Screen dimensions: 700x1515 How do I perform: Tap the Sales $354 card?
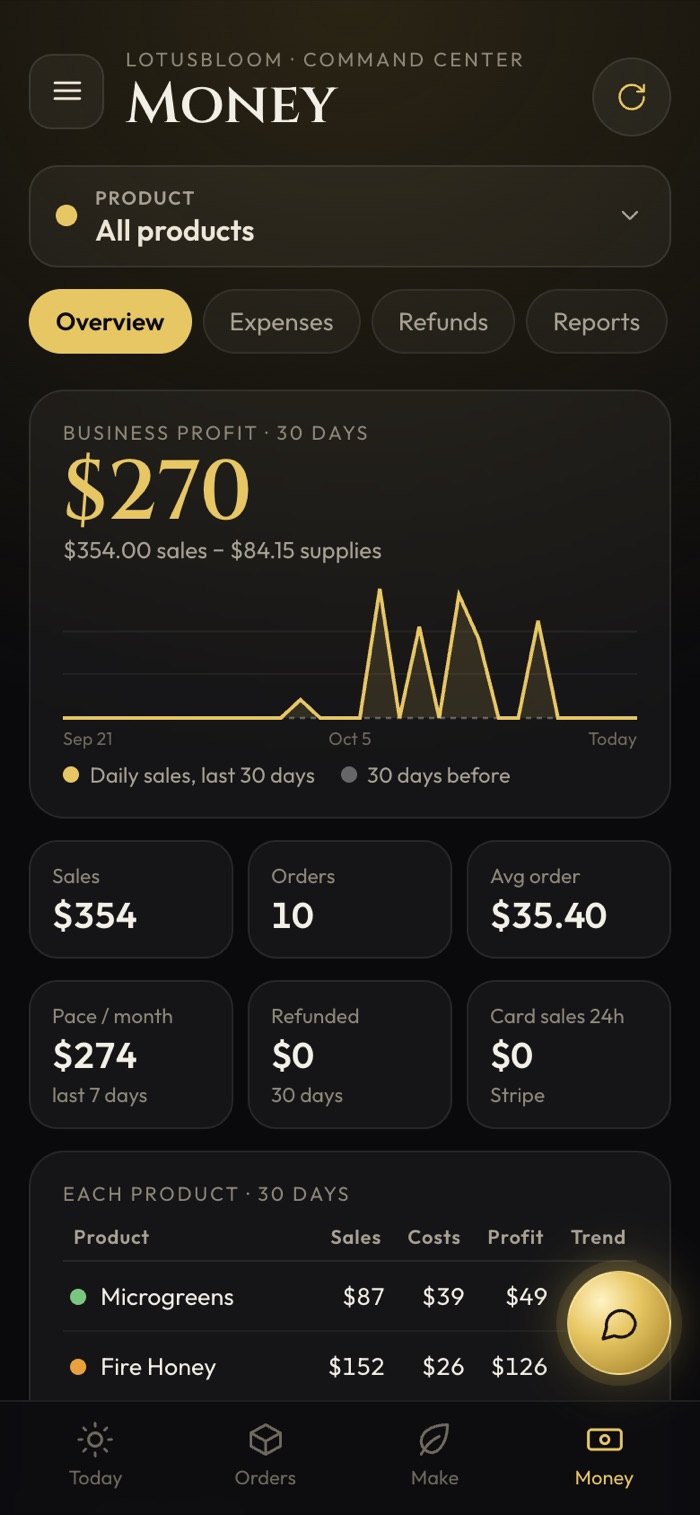[131, 899]
